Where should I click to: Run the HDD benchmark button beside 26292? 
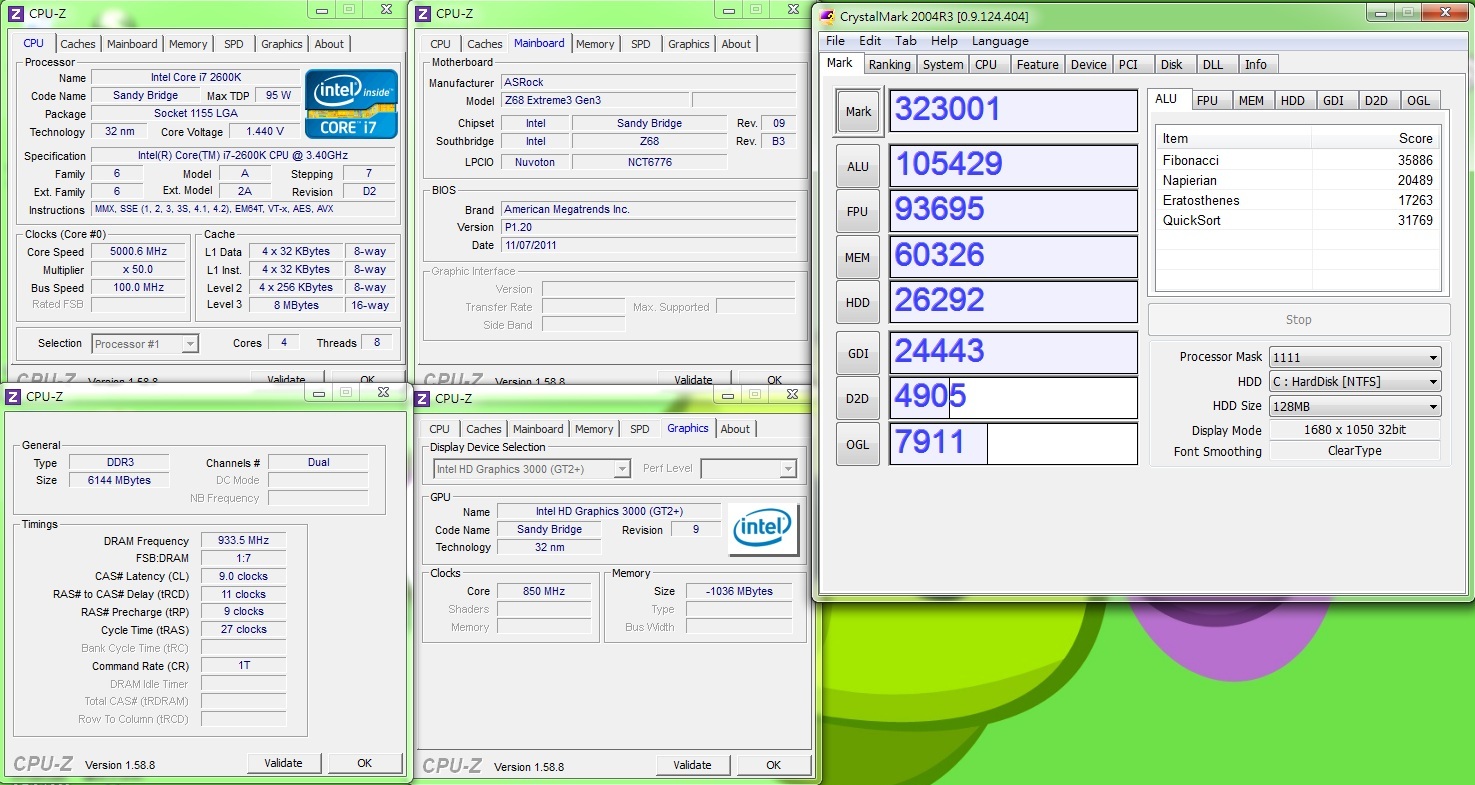click(858, 303)
